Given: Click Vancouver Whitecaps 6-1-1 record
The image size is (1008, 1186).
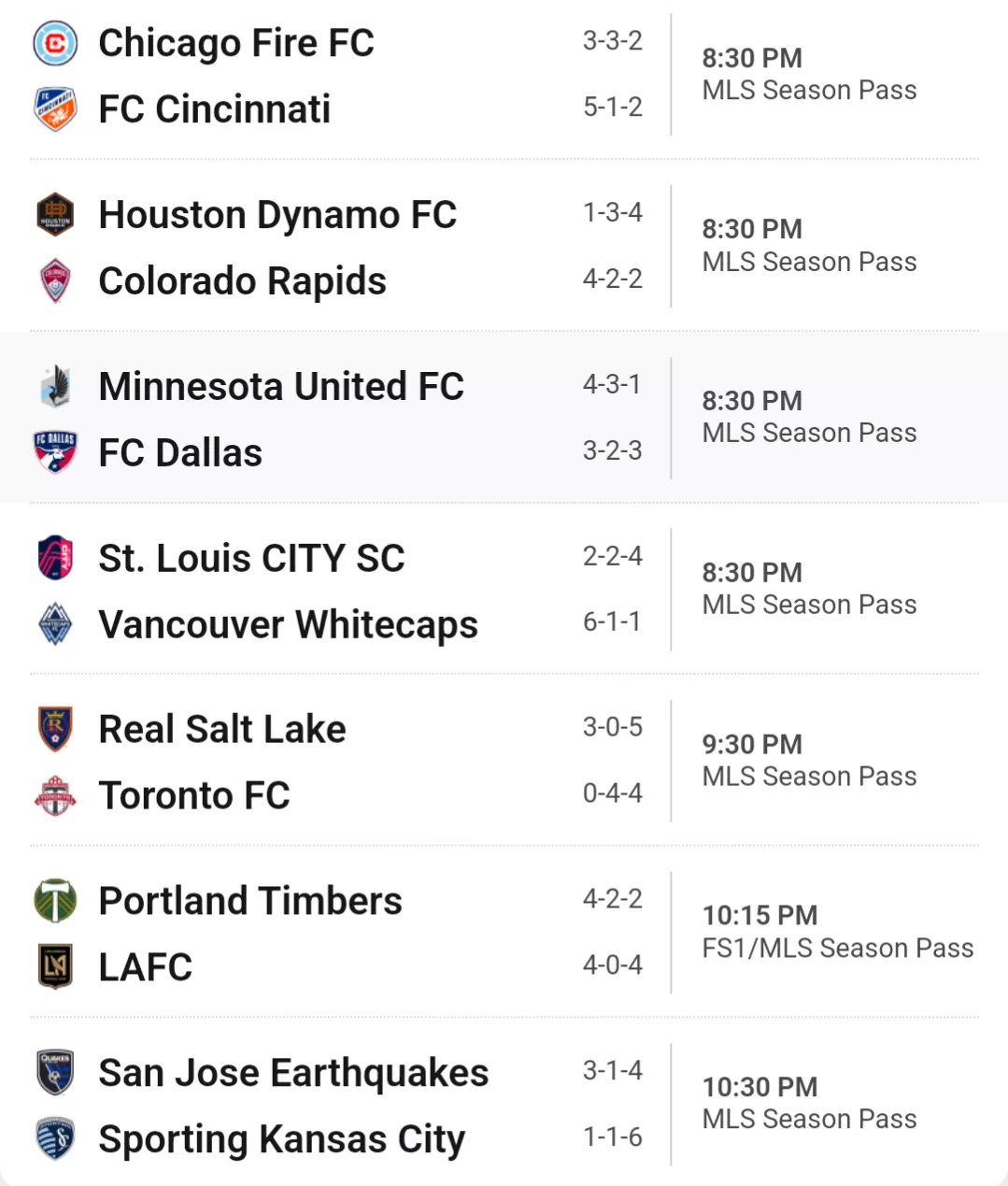Looking at the screenshot, I should [612, 622].
